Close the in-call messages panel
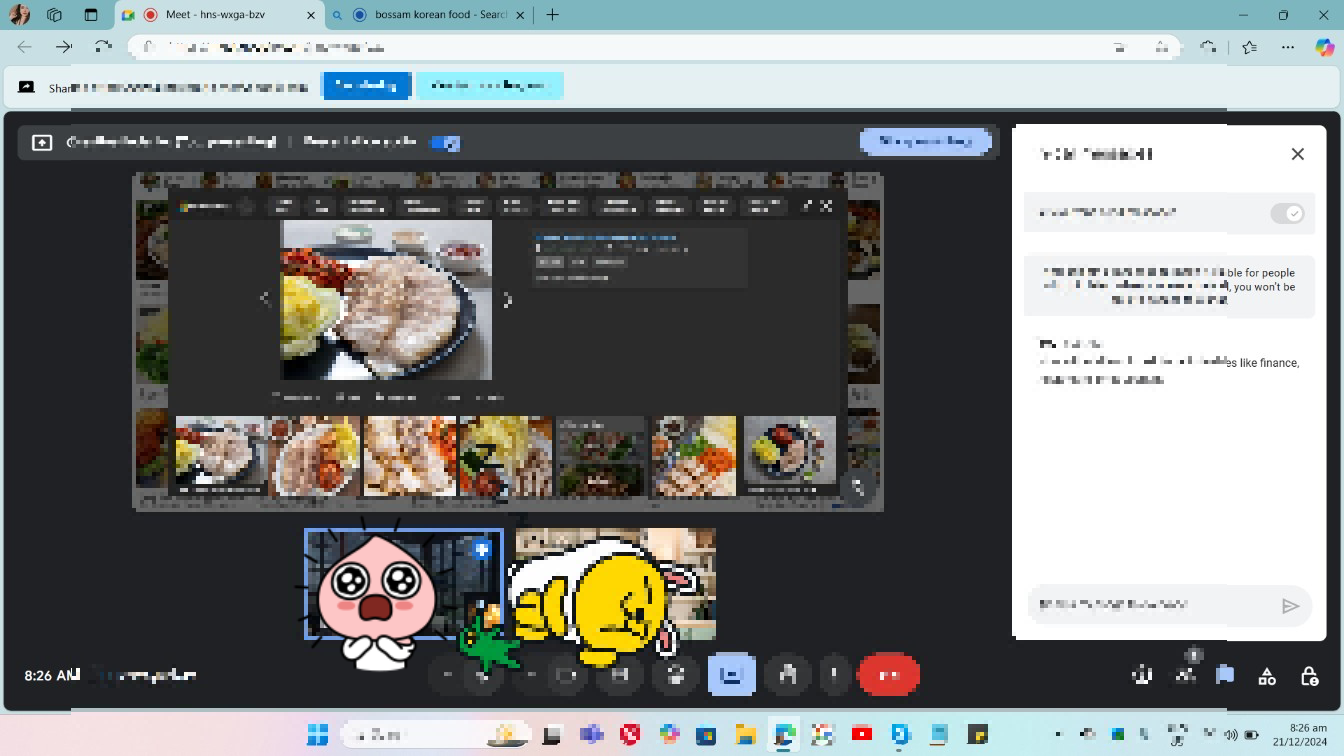 click(1298, 154)
